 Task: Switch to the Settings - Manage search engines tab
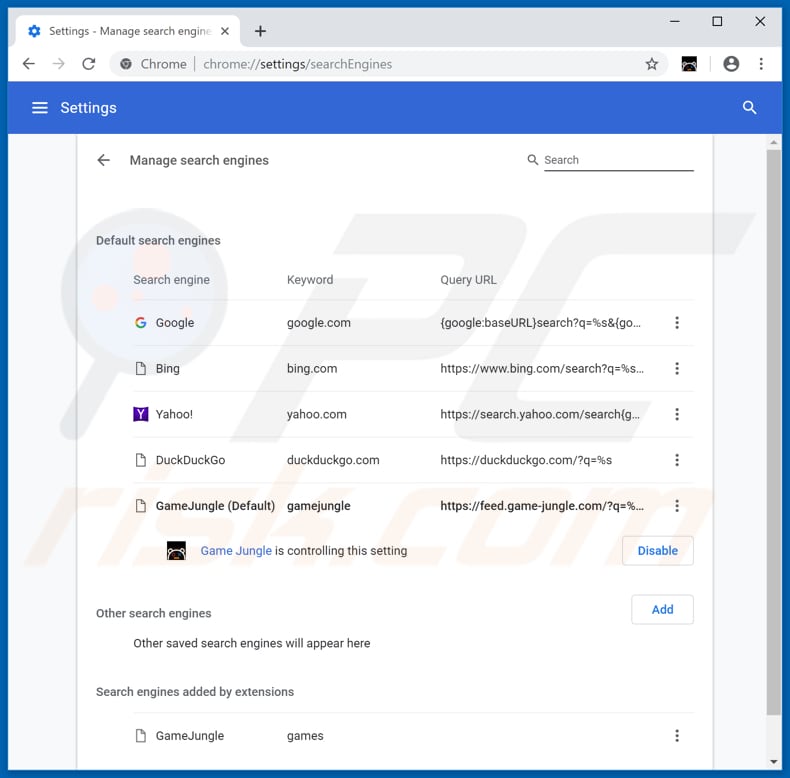click(x=128, y=31)
